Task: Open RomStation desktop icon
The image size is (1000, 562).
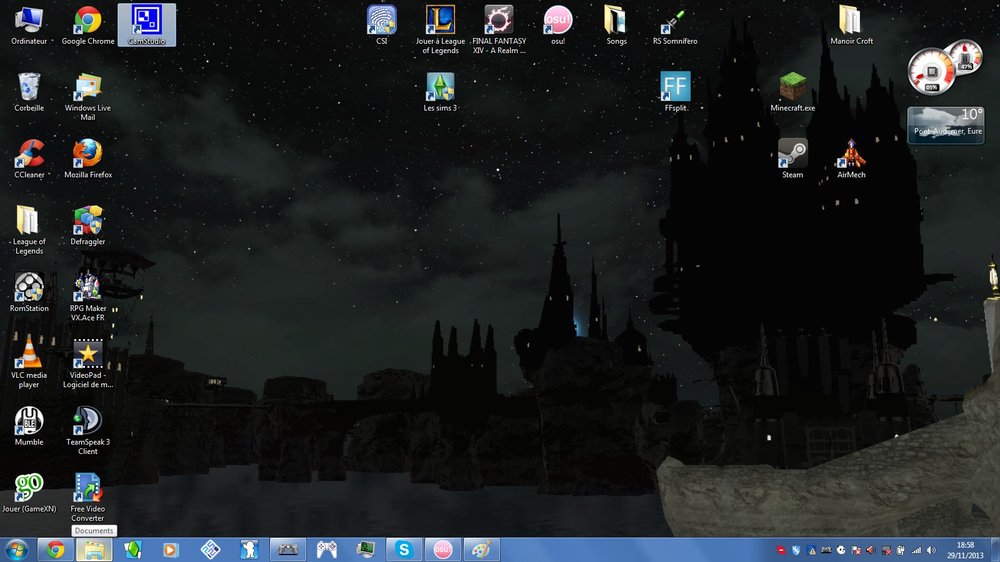Action: [29, 293]
